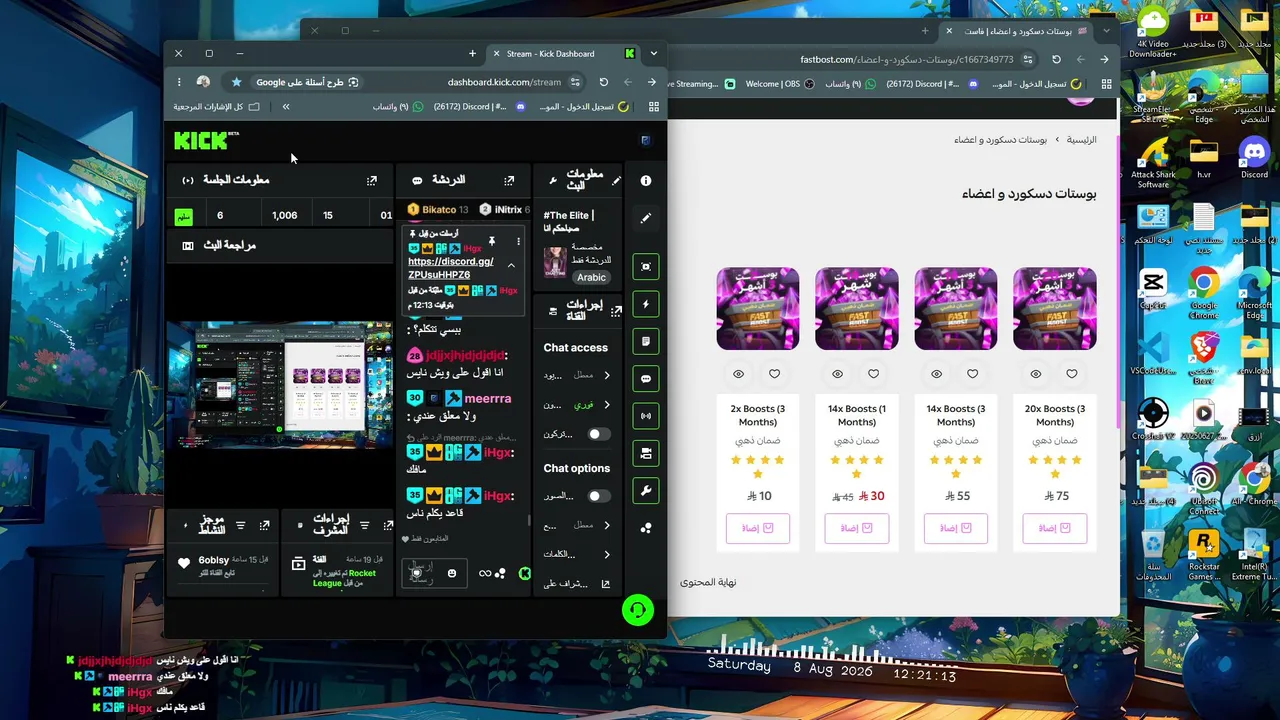
Task: Click the infinity icon beside chat input
Action: coord(485,573)
